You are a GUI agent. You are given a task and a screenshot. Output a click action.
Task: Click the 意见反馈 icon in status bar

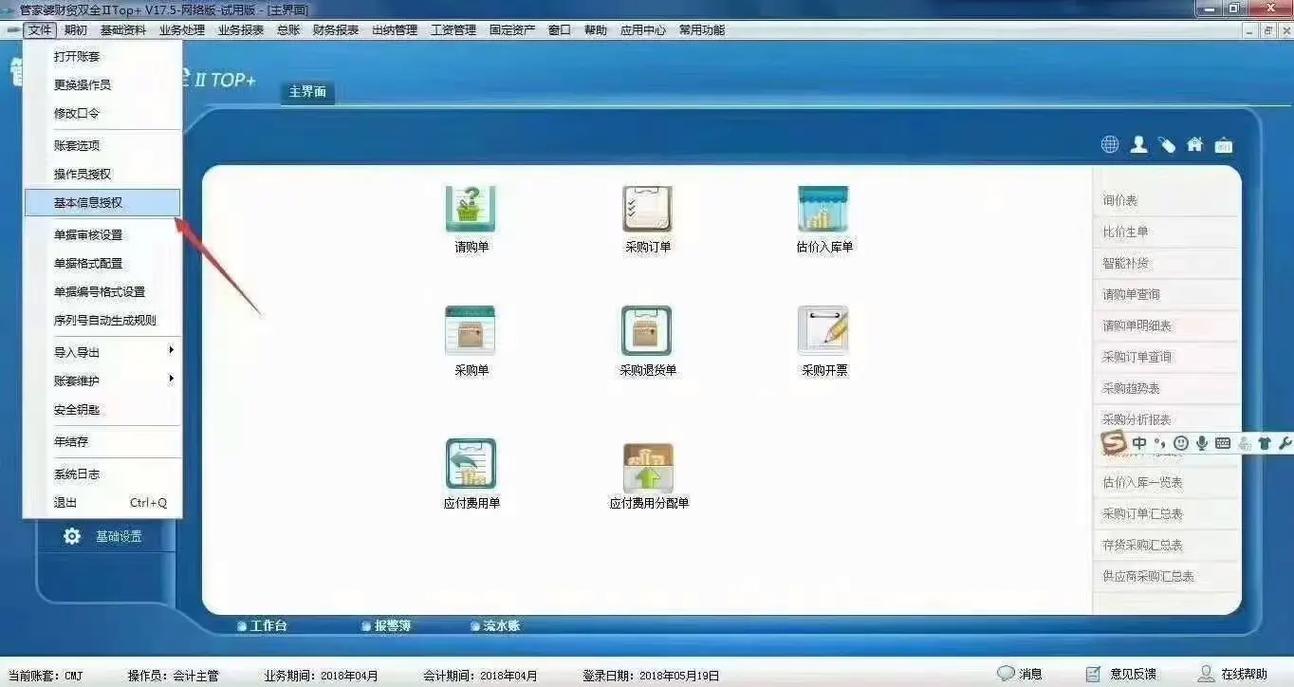click(x=1094, y=674)
